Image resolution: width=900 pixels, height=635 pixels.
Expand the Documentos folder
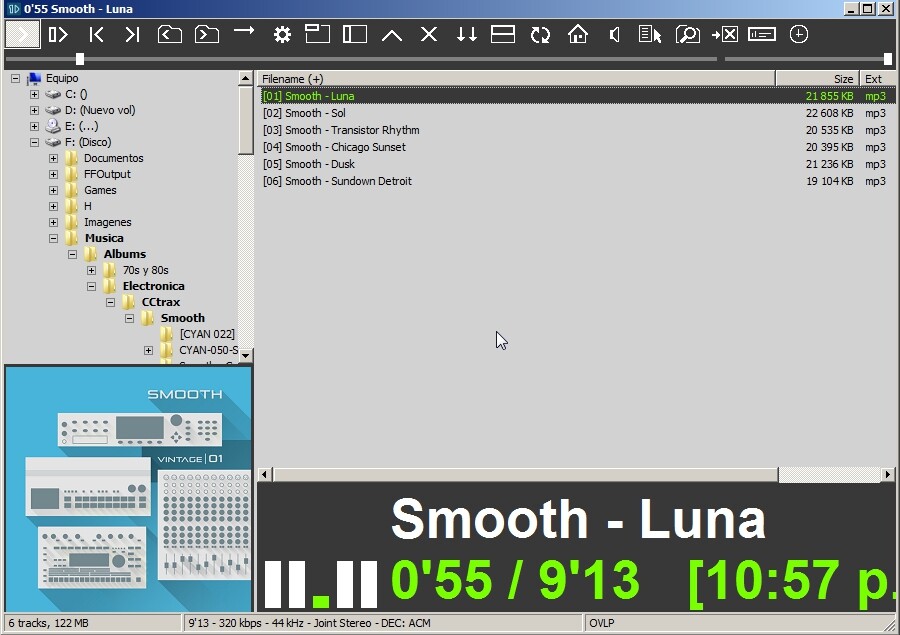[53, 158]
